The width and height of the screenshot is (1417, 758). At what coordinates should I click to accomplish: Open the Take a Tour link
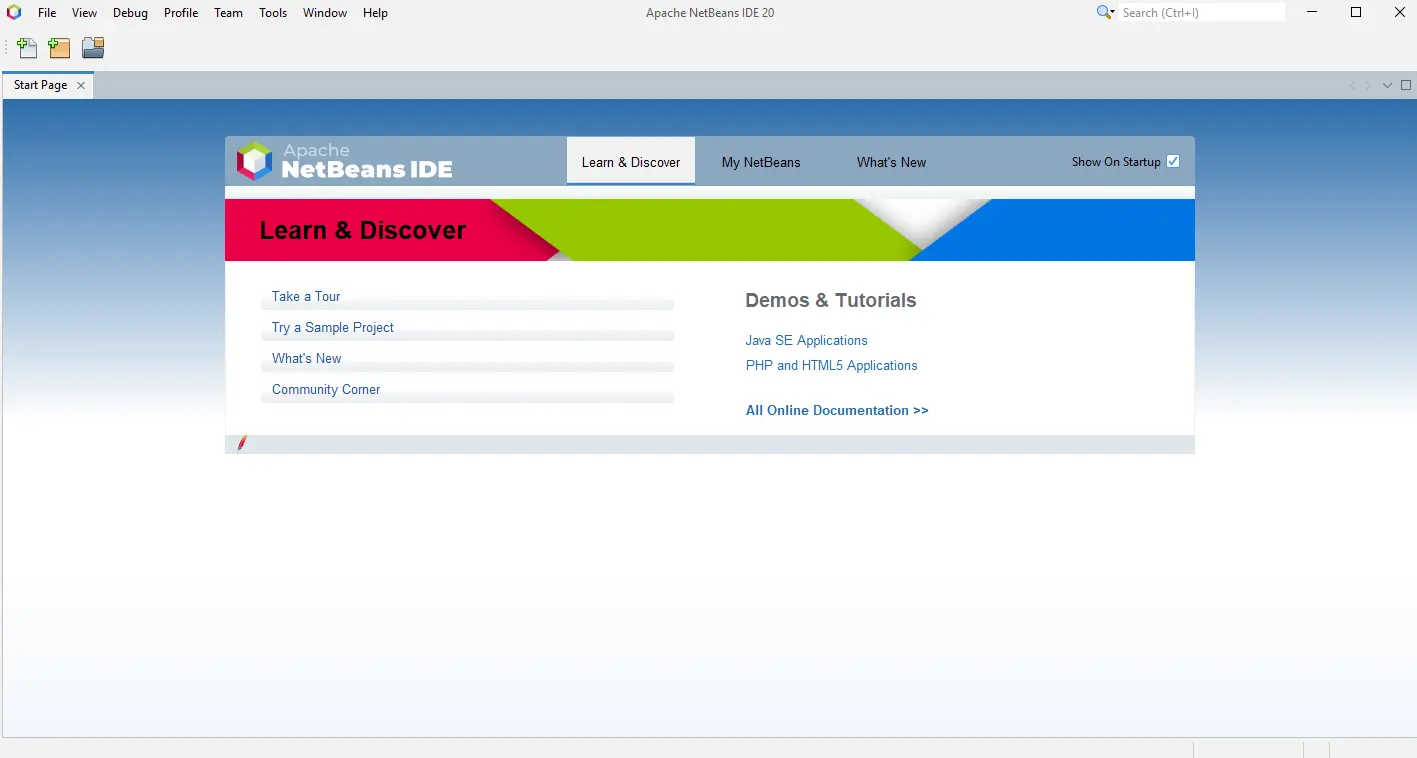coord(306,296)
